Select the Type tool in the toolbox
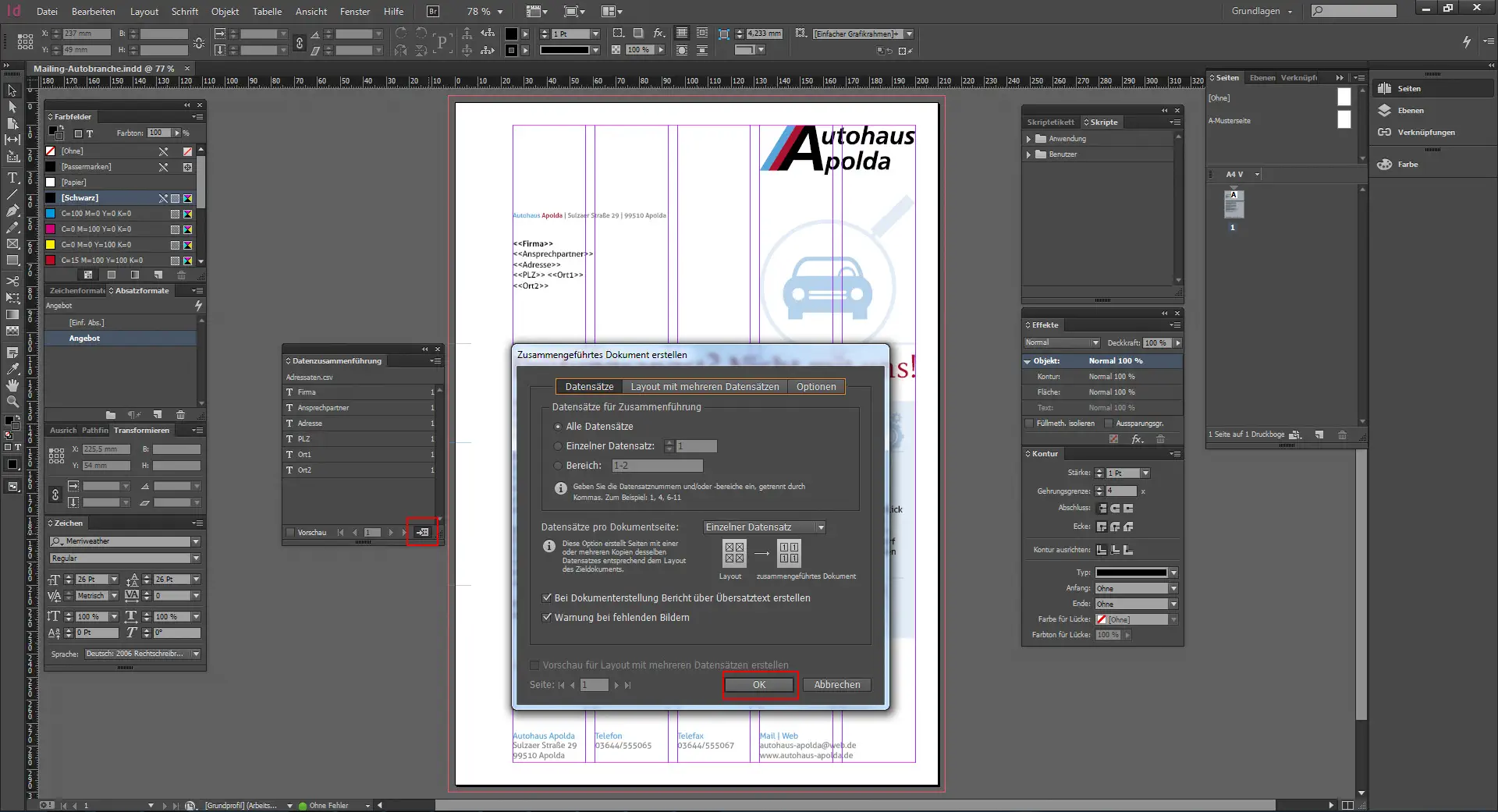Viewport: 1498px width, 812px height. [x=12, y=177]
